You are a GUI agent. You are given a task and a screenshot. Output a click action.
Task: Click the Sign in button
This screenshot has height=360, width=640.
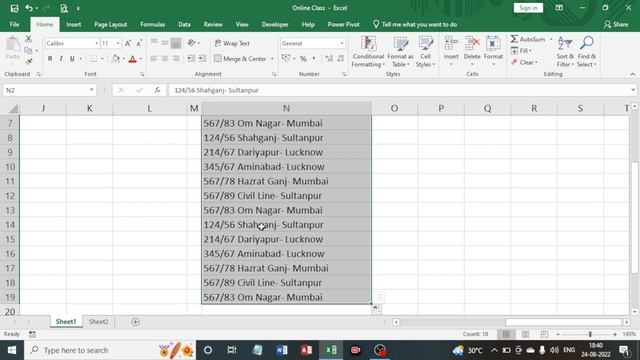[x=528, y=8]
